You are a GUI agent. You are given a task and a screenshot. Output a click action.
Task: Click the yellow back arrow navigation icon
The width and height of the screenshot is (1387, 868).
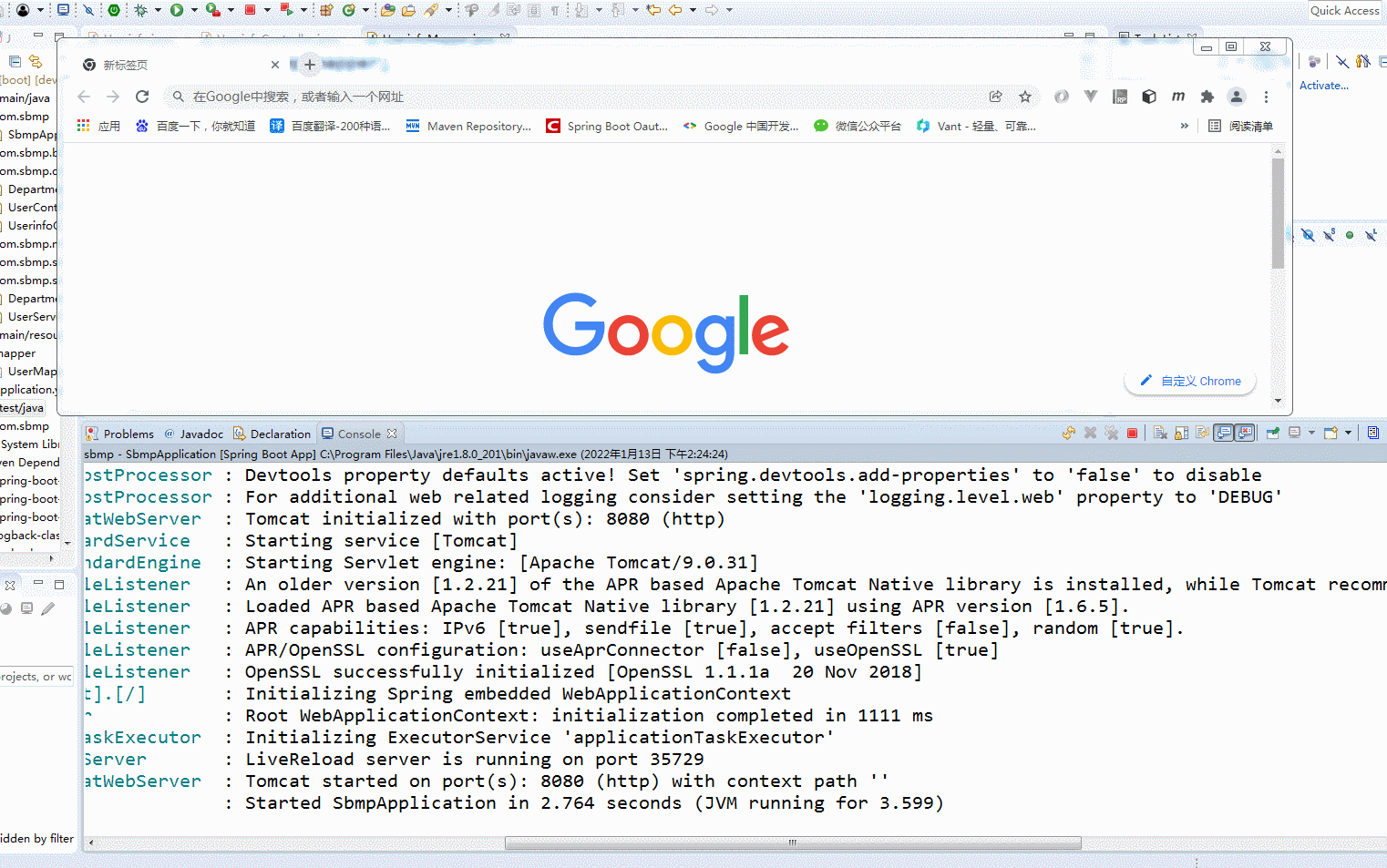(x=675, y=10)
